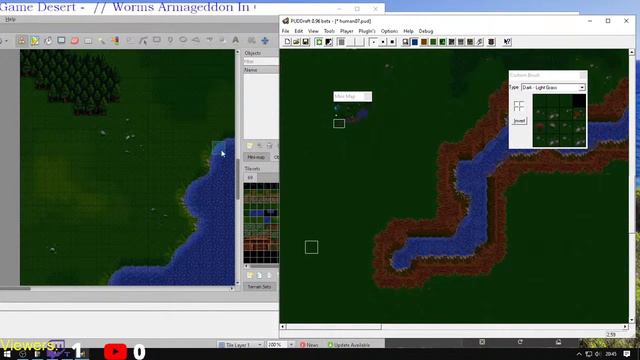Select red Eraser tool in Tiled toolbar
640x360 pixels.
(x=75, y=40)
